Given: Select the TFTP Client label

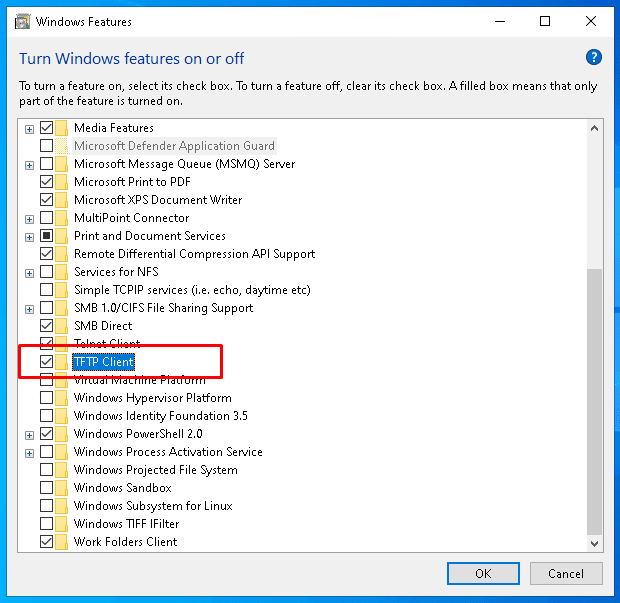Looking at the screenshot, I should [104, 362].
